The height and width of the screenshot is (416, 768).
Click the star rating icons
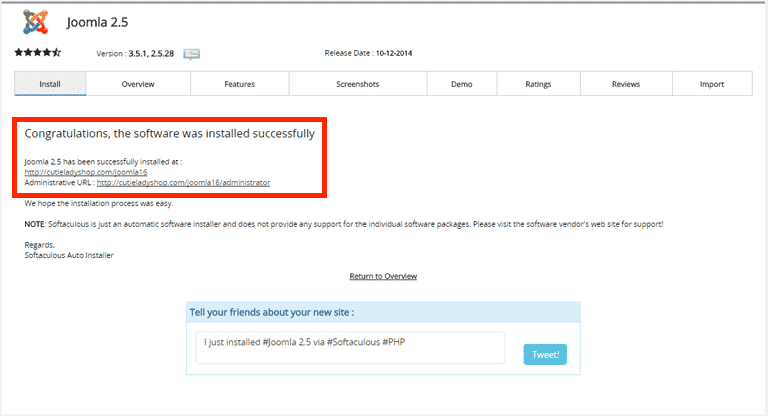(x=38, y=52)
